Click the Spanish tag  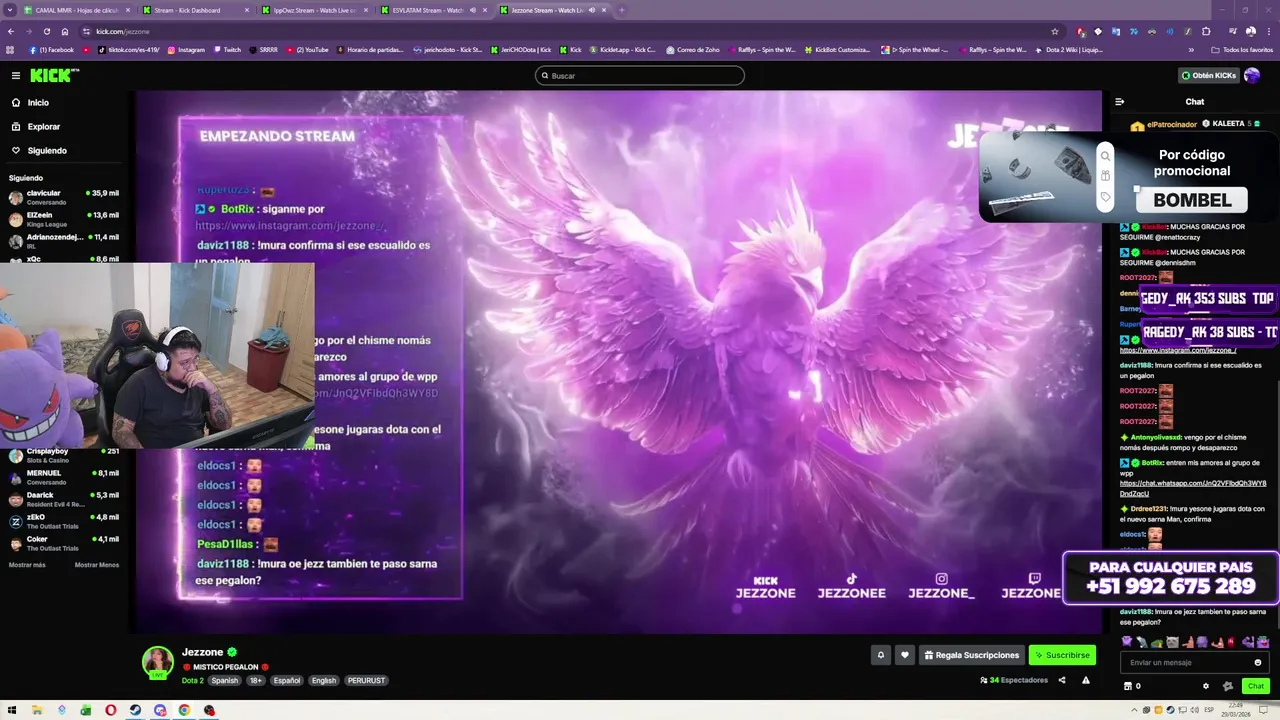pos(225,680)
